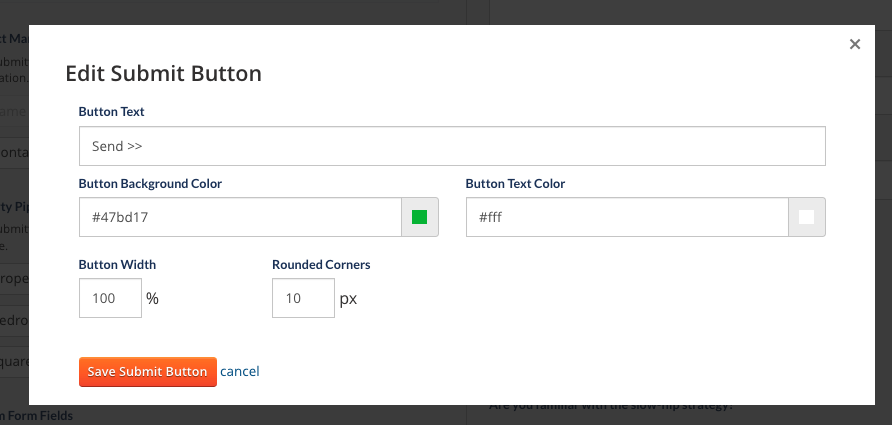Click the Button Text Color label
This screenshot has height=425, width=892.
(515, 184)
